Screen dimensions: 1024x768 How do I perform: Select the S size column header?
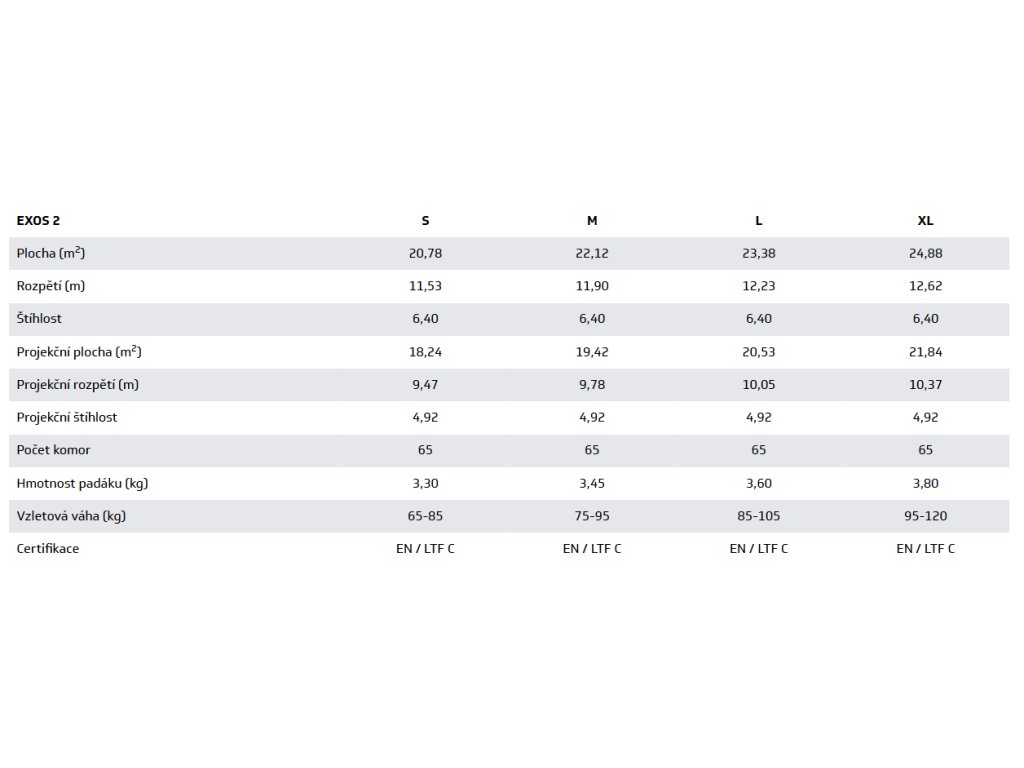(425, 221)
